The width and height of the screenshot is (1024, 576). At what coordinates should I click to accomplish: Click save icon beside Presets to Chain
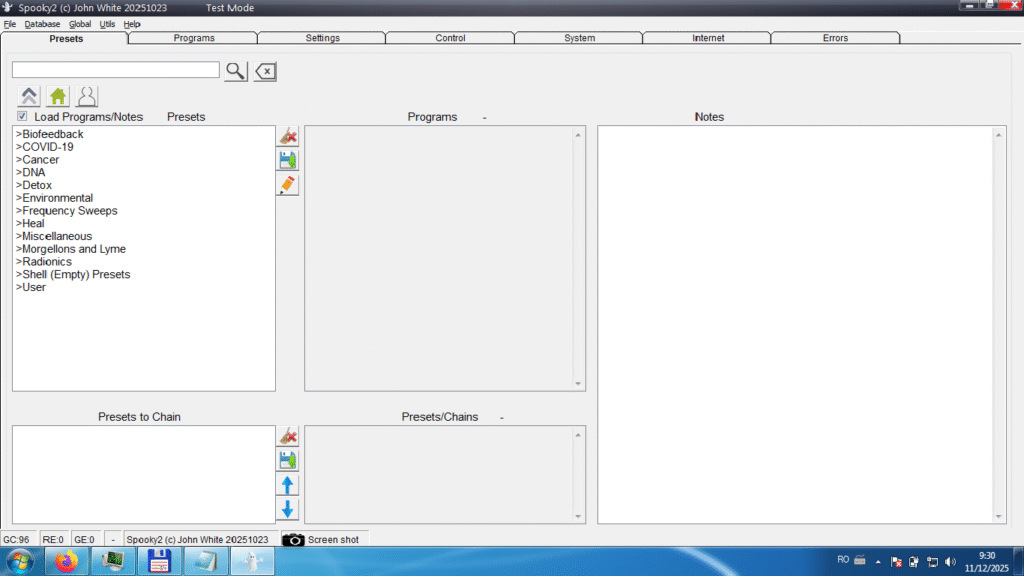point(288,460)
